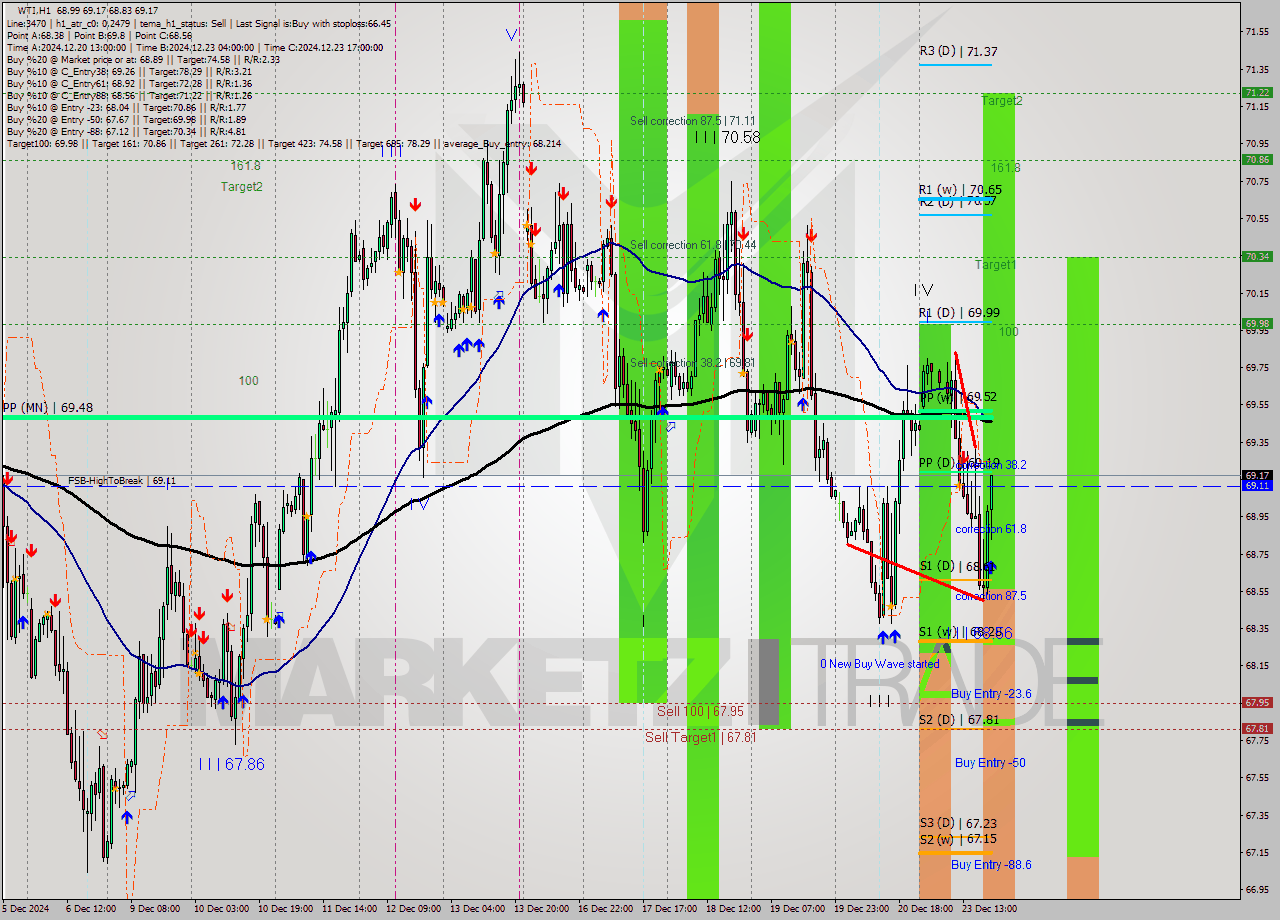1280x920 pixels.
Task: Click '9 Dec 08:00' on time axis
Action: pyautogui.click(x=156, y=909)
